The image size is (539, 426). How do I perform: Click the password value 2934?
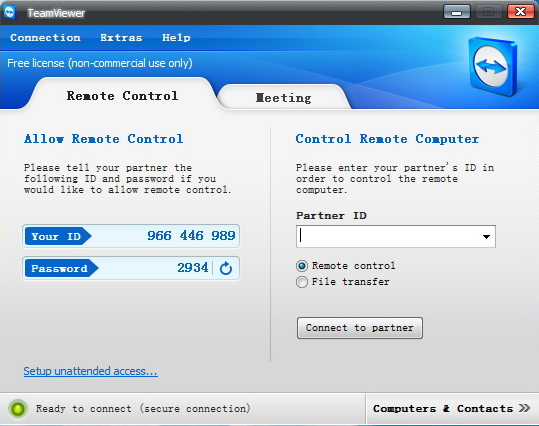click(192, 267)
